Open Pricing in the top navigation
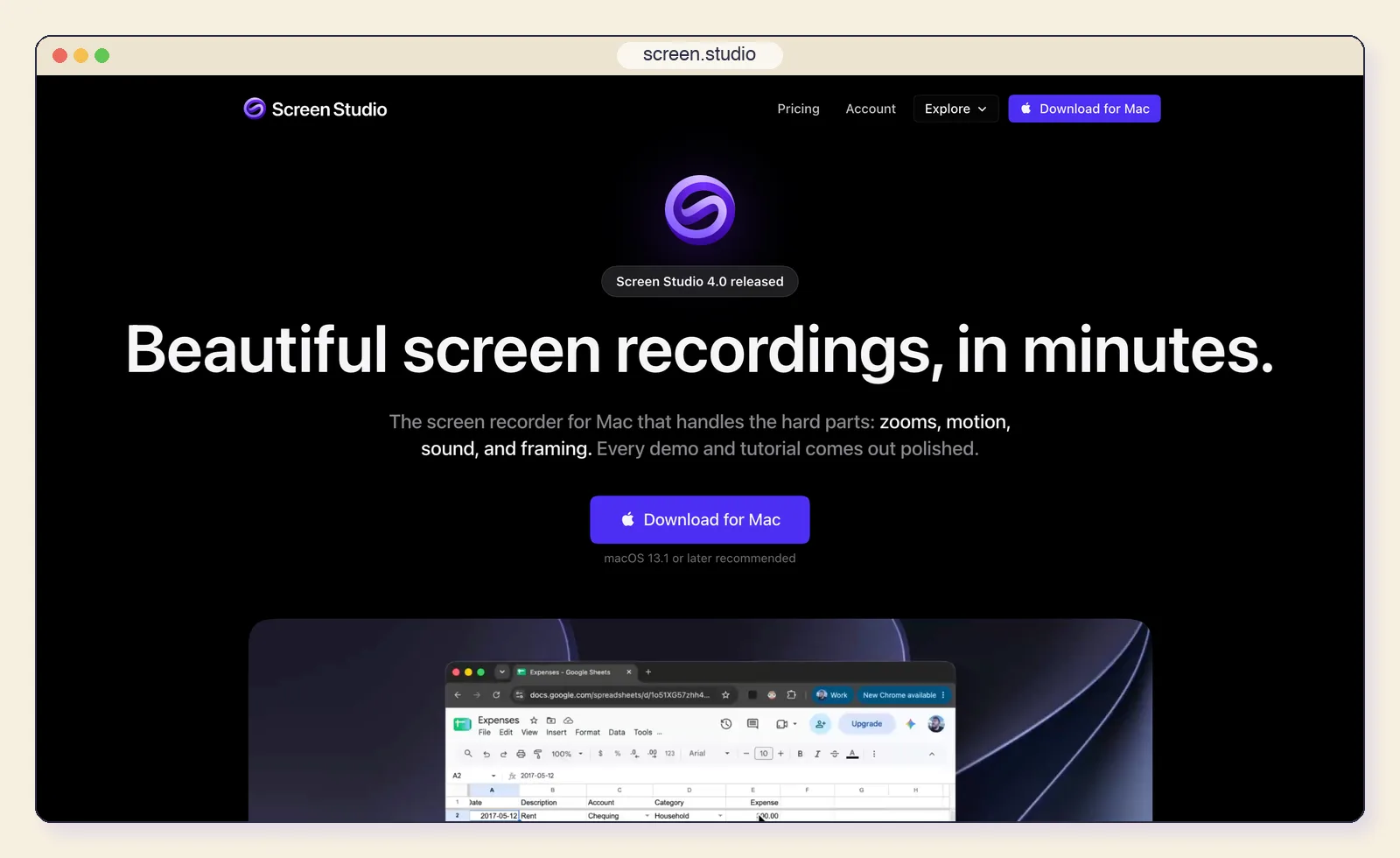Screen dimensions: 1400x858 798,109
